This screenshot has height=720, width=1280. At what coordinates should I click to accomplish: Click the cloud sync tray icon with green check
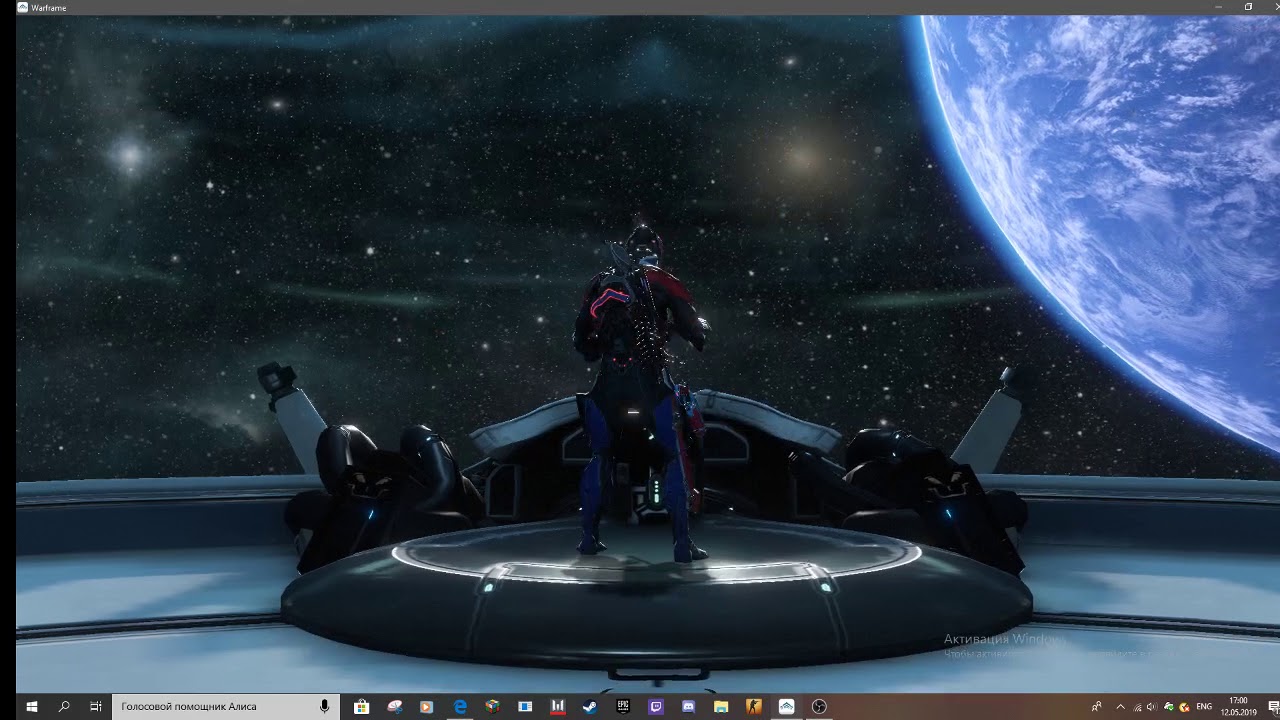click(x=1169, y=707)
